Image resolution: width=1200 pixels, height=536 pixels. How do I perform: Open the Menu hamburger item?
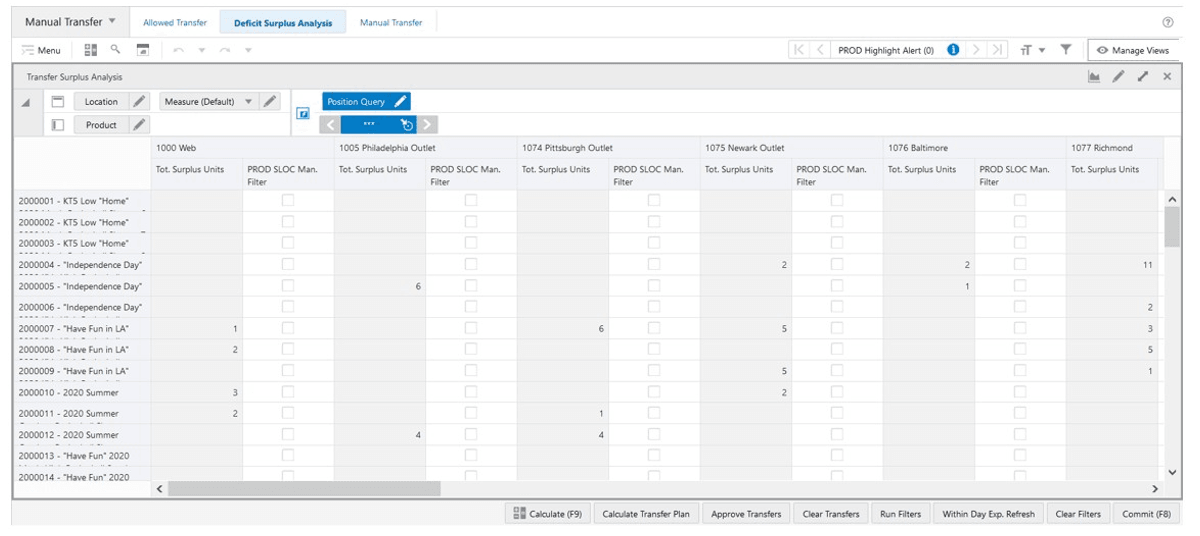pyautogui.click(x=42, y=50)
